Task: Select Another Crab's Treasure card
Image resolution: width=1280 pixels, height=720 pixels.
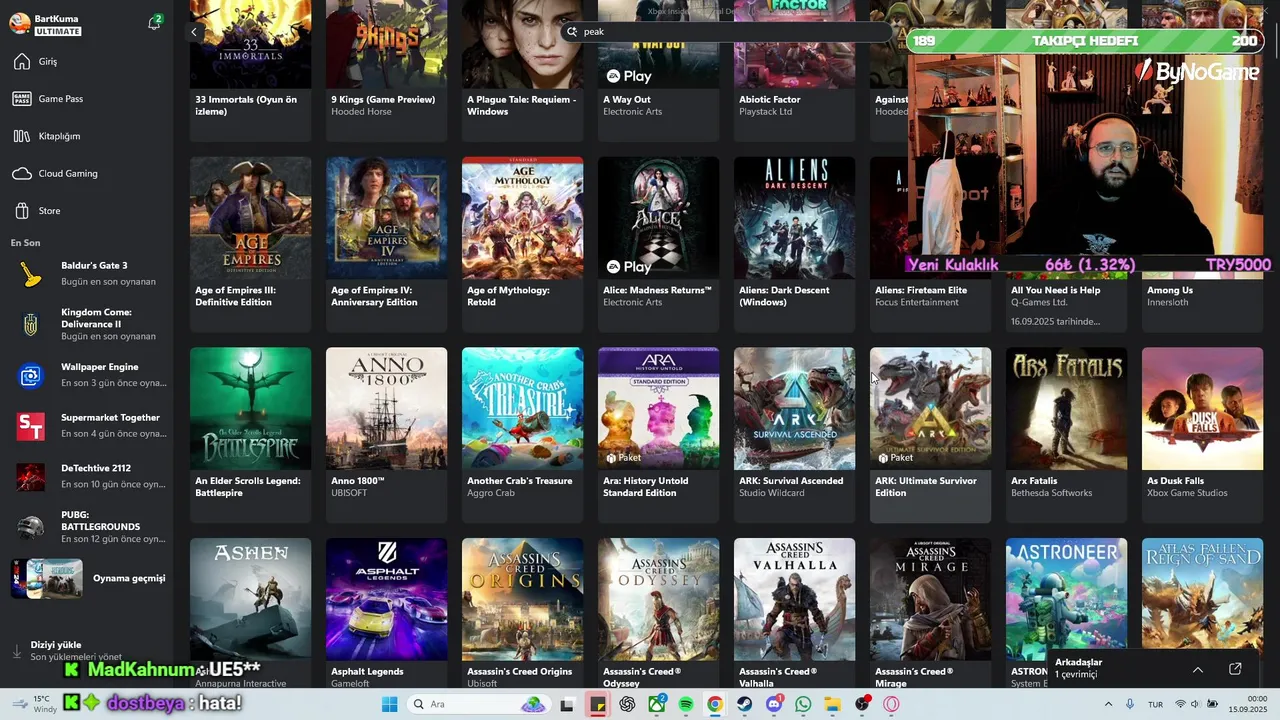Action: pos(522,434)
